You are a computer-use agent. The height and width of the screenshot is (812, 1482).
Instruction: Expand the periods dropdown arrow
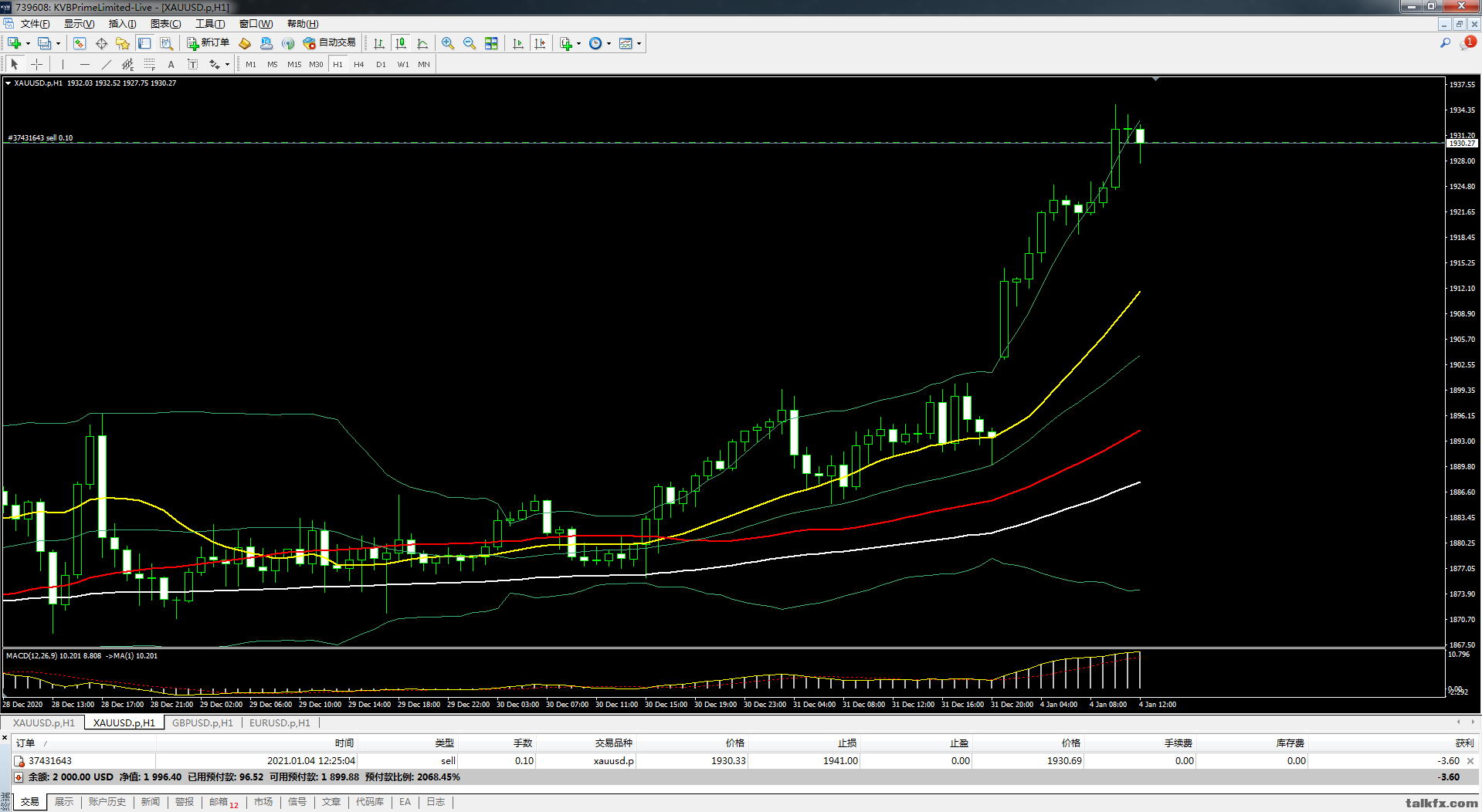coord(609,43)
